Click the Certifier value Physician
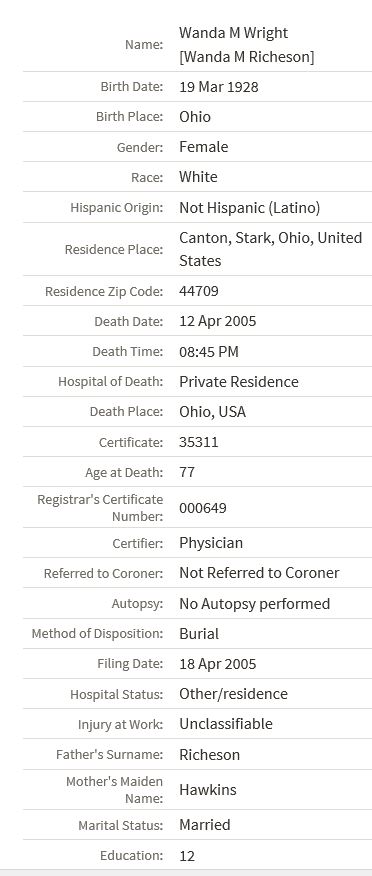 tap(211, 543)
